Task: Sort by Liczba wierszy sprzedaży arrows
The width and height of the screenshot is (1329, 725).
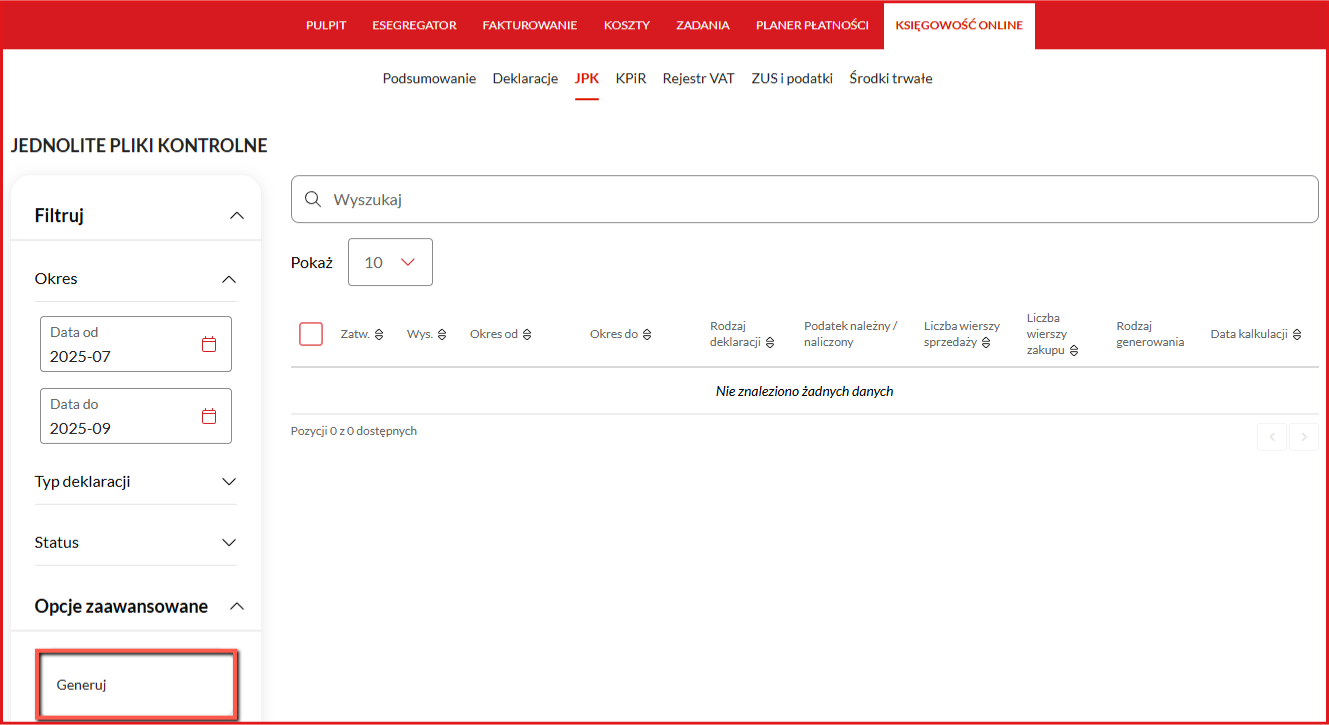Action: (x=986, y=342)
